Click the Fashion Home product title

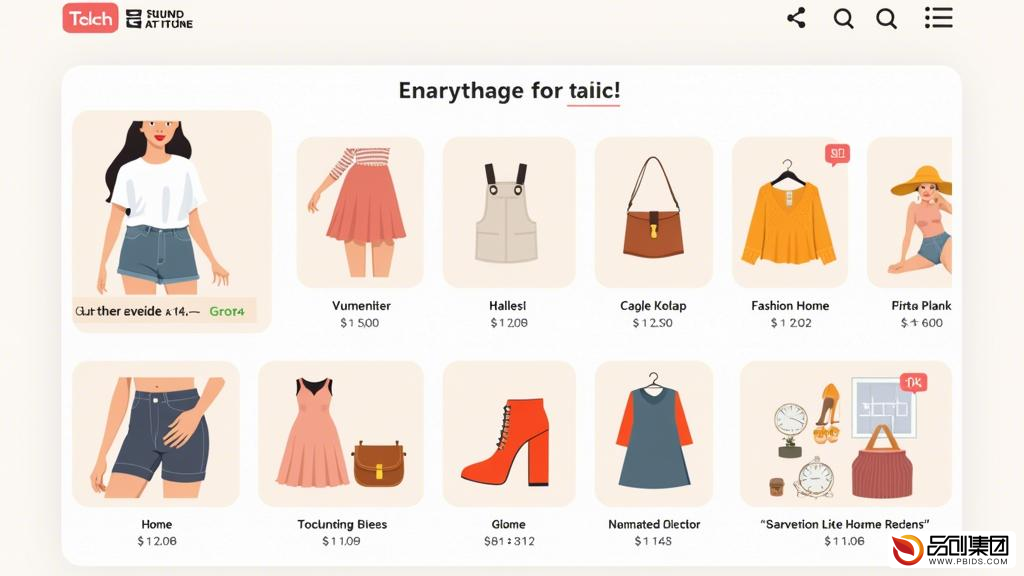click(790, 306)
